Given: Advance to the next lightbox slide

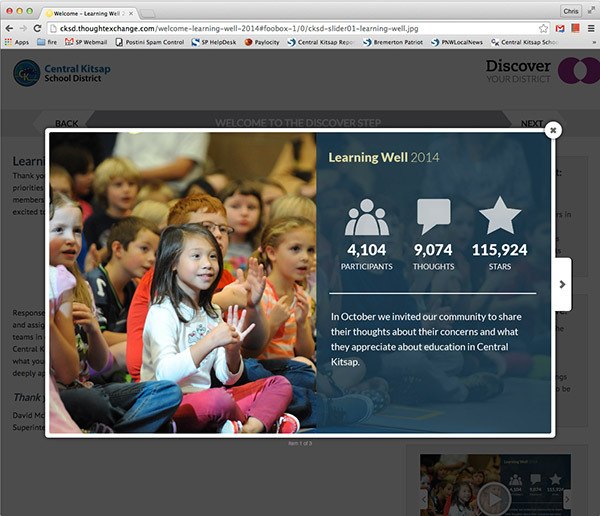Looking at the screenshot, I should (562, 283).
